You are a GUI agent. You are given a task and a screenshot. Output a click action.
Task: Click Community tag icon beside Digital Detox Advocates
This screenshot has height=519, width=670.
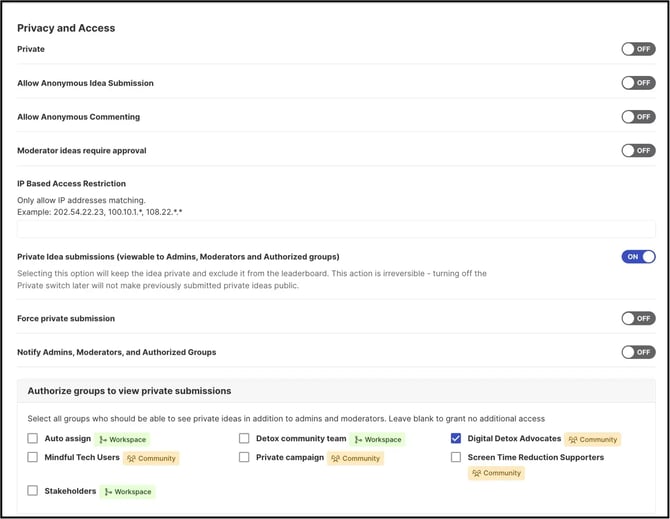click(573, 440)
